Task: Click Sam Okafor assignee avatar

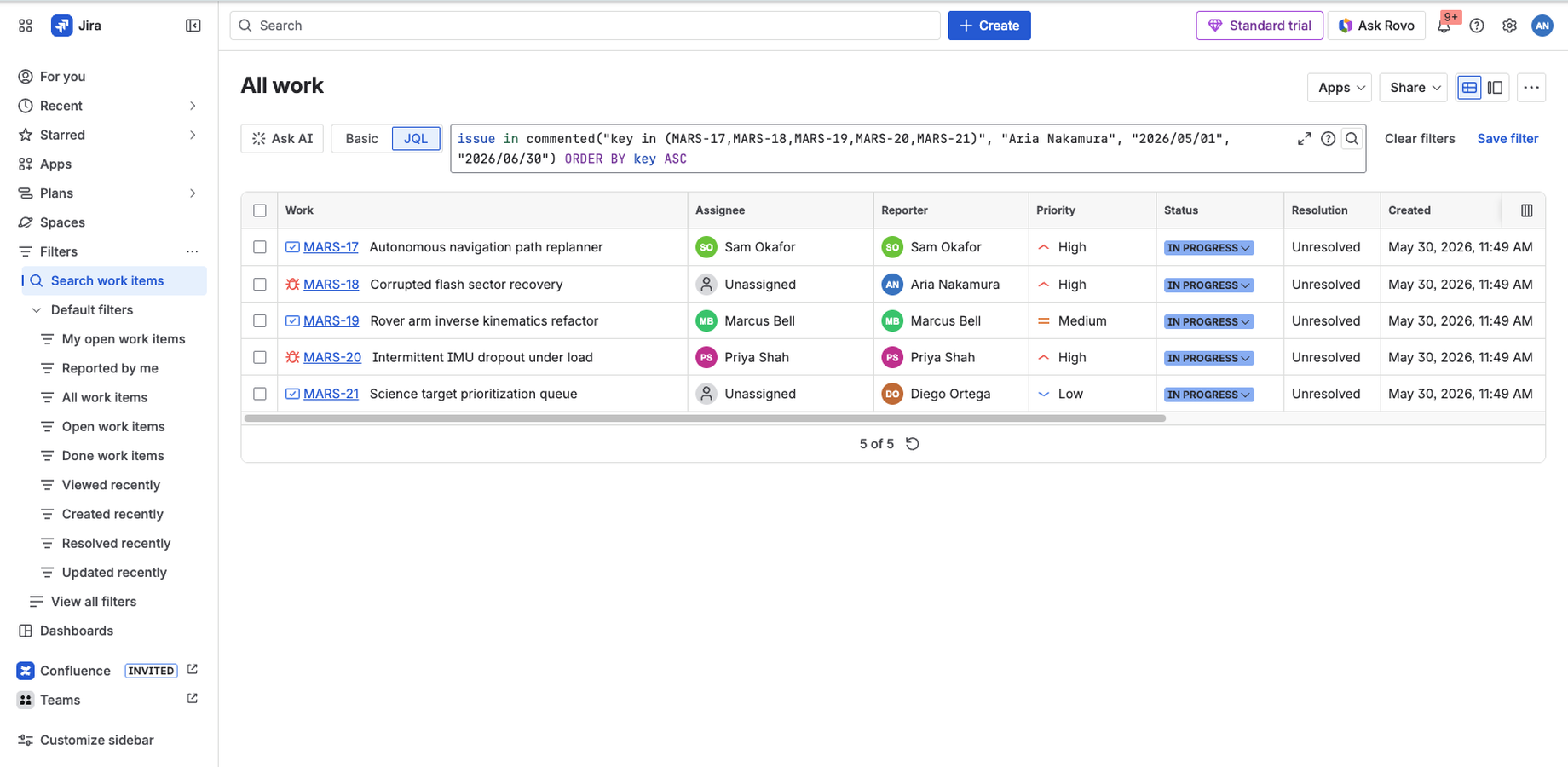Action: coord(706,247)
